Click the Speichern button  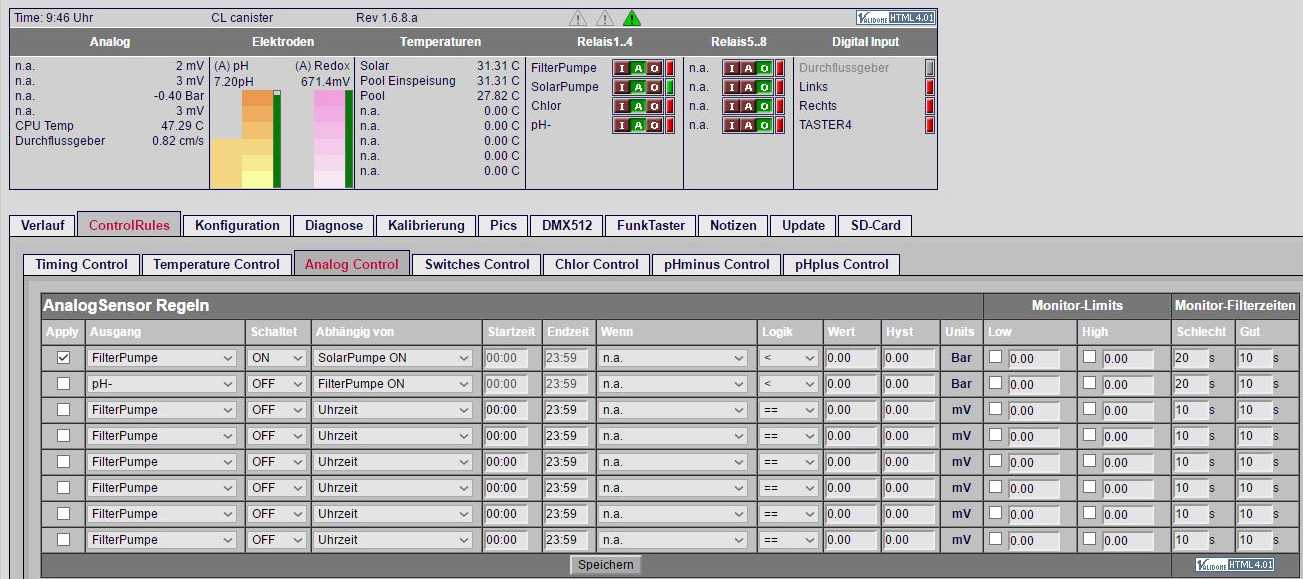(x=606, y=565)
